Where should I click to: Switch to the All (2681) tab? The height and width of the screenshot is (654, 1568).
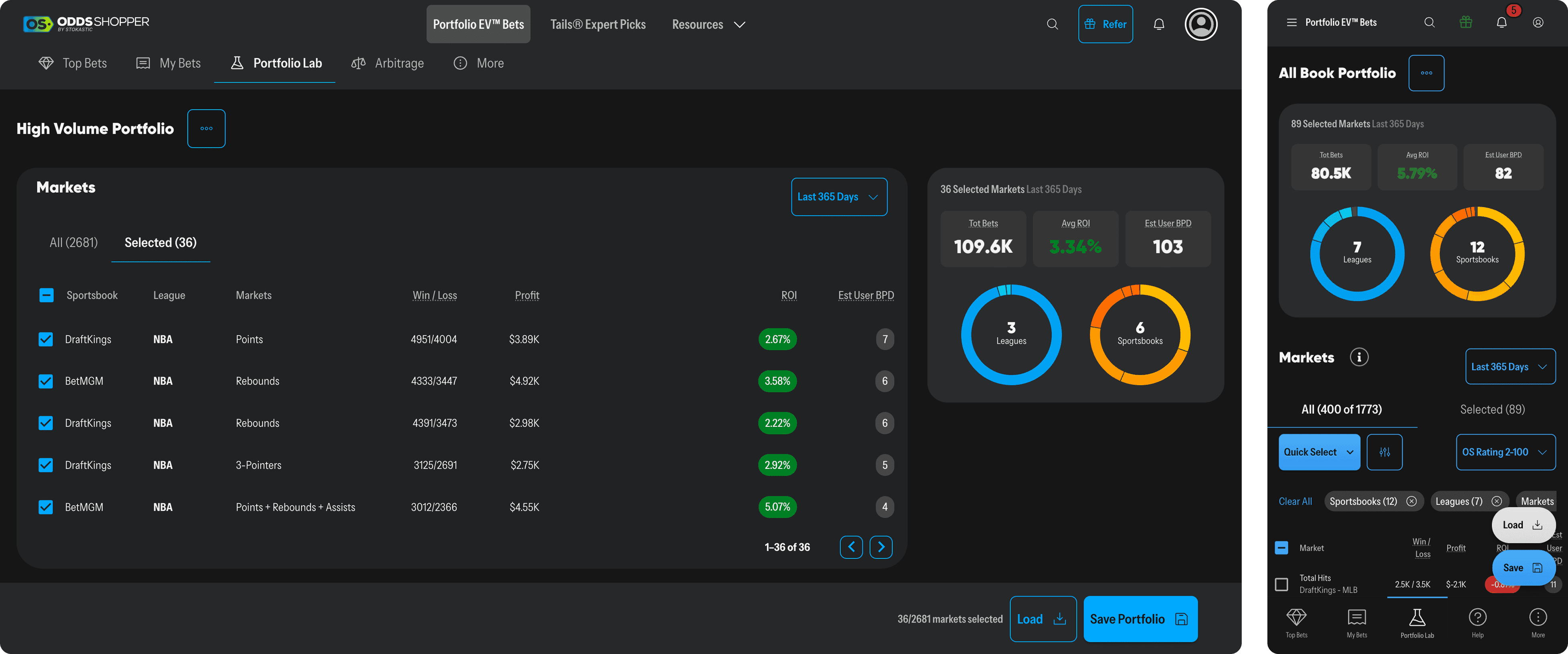coord(74,243)
